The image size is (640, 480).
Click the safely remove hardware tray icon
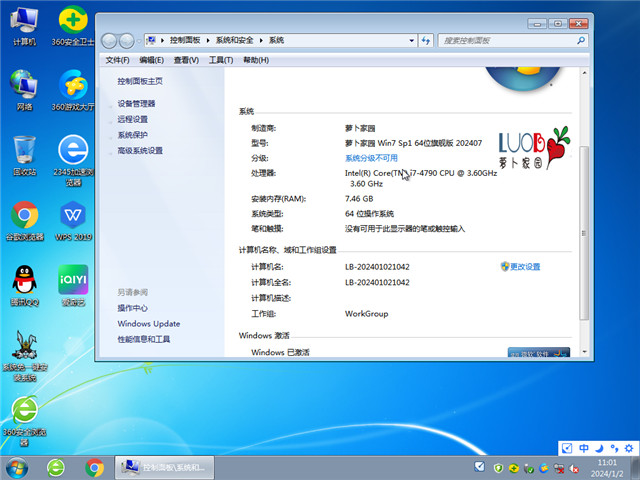click(529, 468)
